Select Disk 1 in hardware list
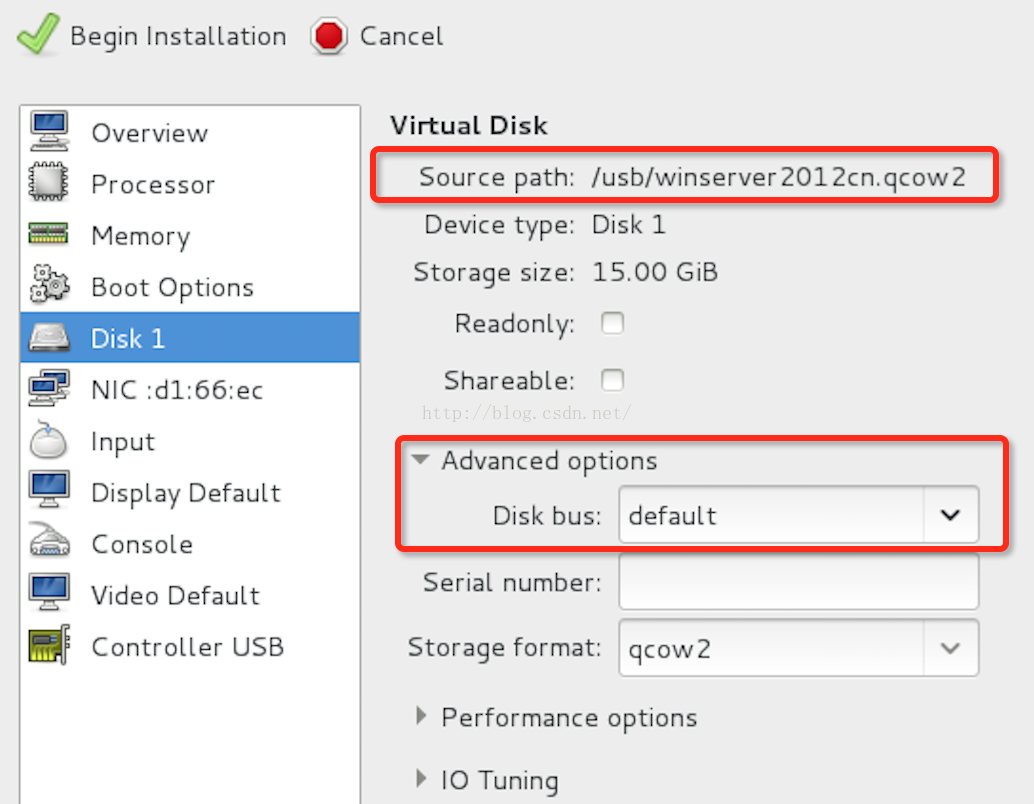1034x804 pixels. (190, 338)
